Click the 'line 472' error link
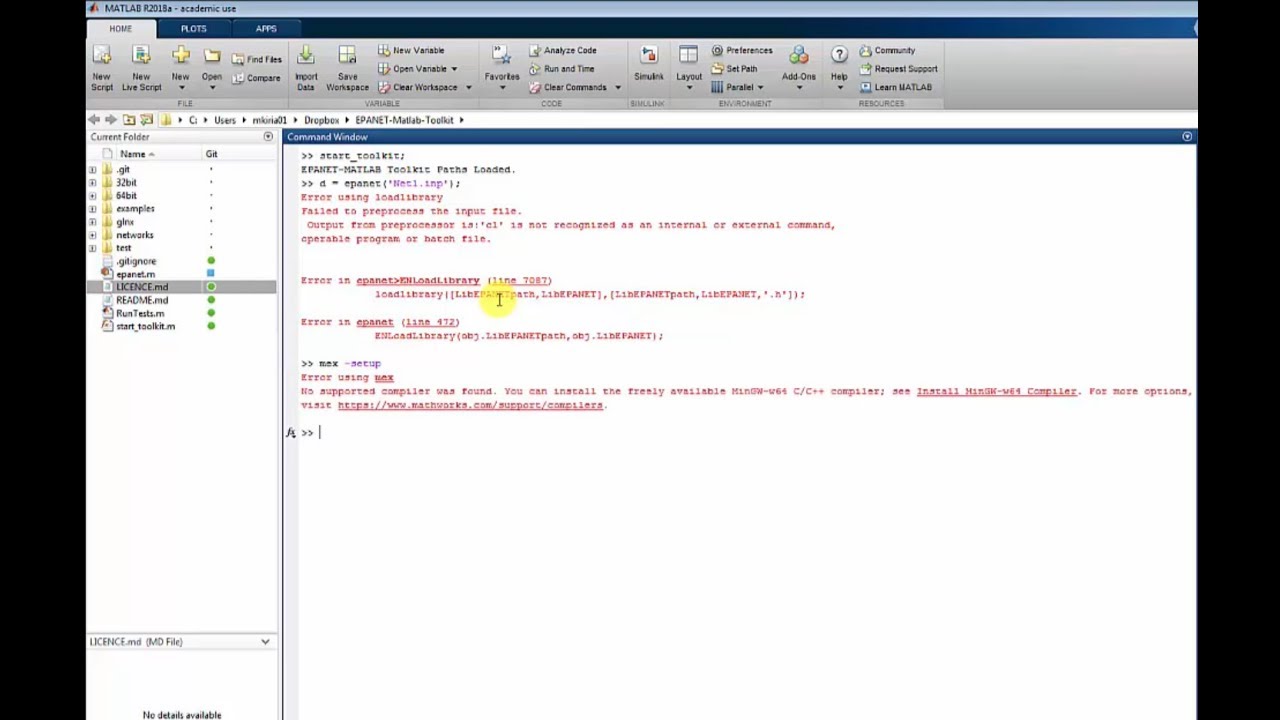Screen dimensions: 1280x720 point(432,322)
